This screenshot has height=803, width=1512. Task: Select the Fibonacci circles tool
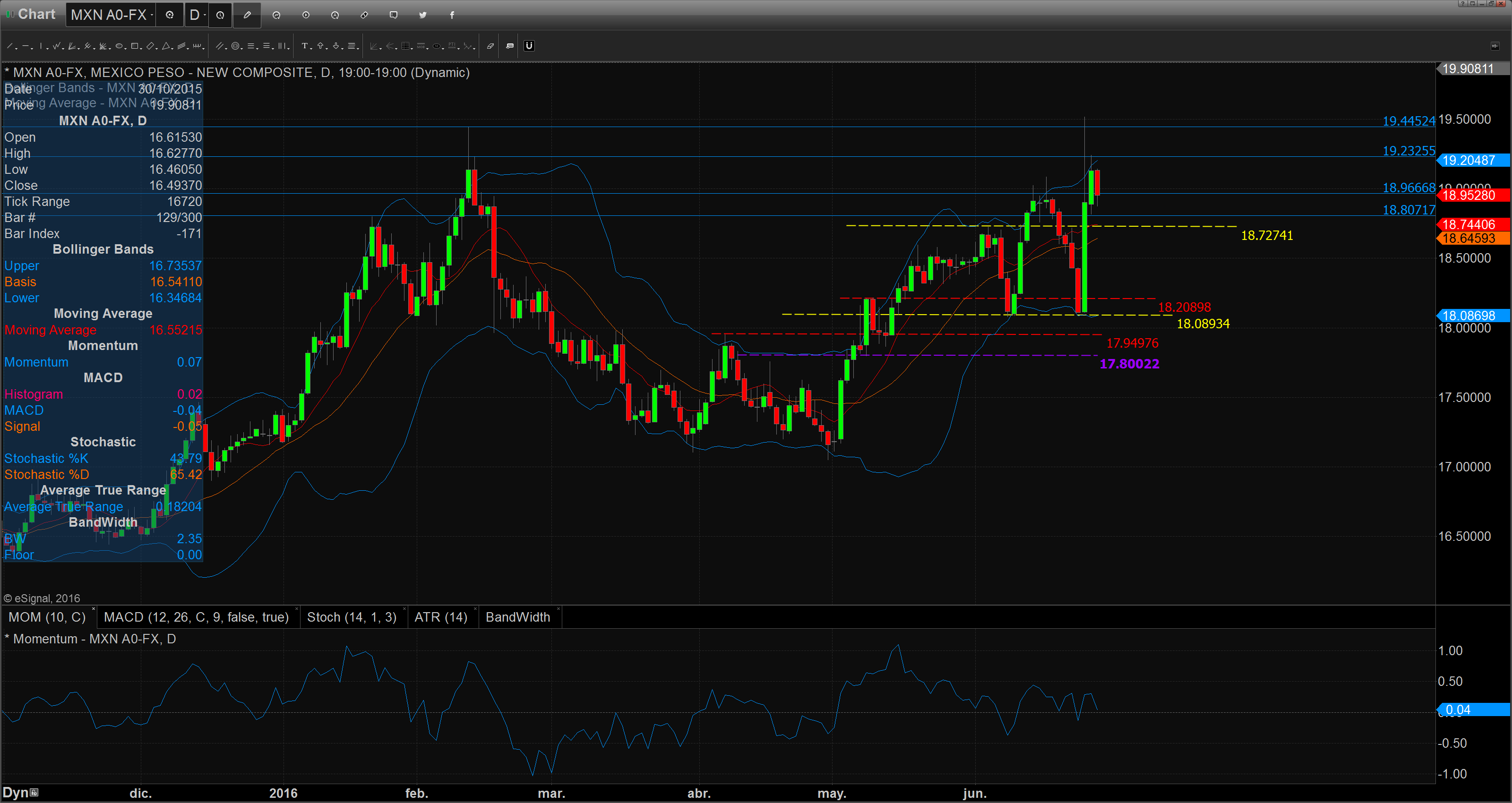coord(235,46)
